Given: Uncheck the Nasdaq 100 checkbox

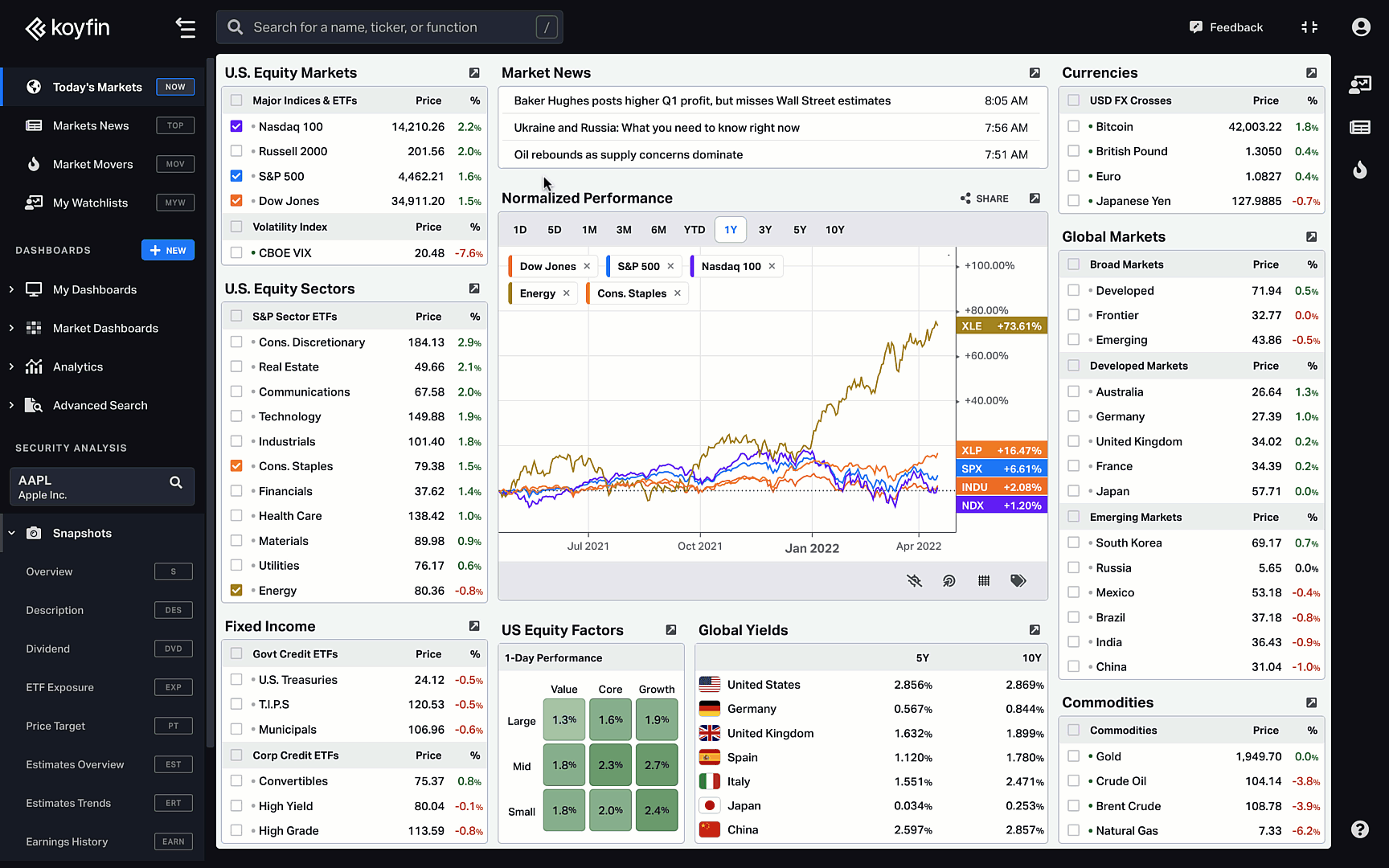Looking at the screenshot, I should pos(236,126).
